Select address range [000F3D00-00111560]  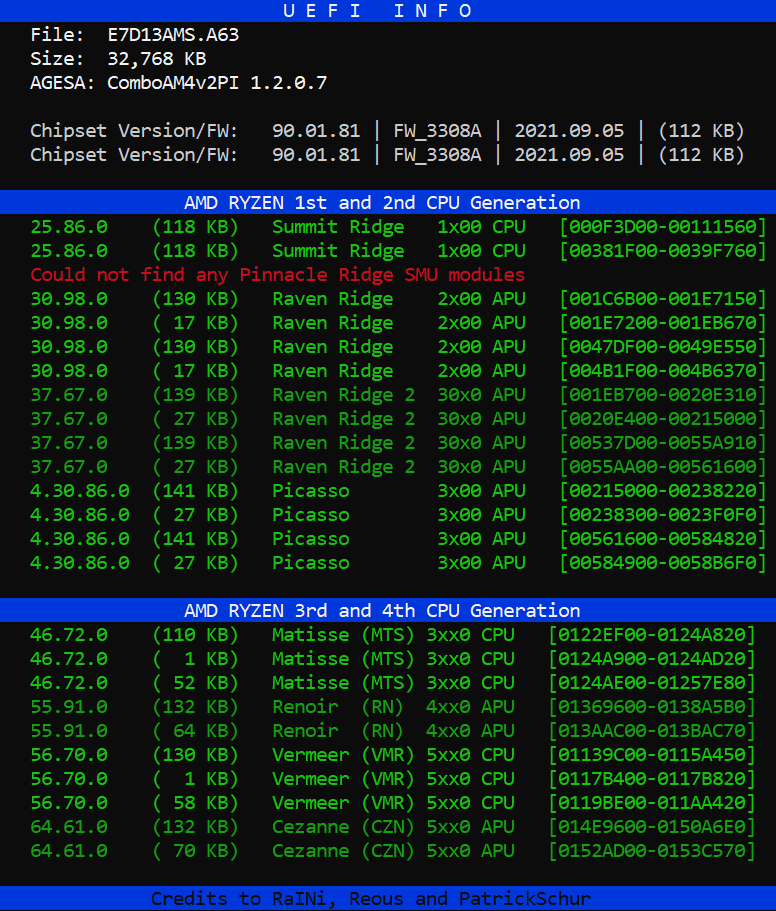coord(663,227)
